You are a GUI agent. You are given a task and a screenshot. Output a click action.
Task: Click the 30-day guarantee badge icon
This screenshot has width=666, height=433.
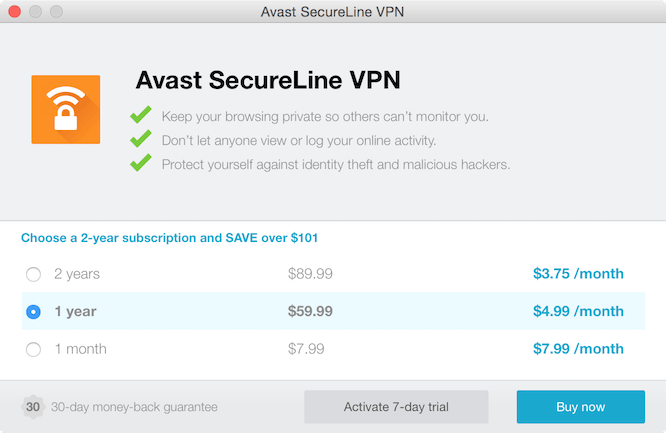click(x=33, y=407)
